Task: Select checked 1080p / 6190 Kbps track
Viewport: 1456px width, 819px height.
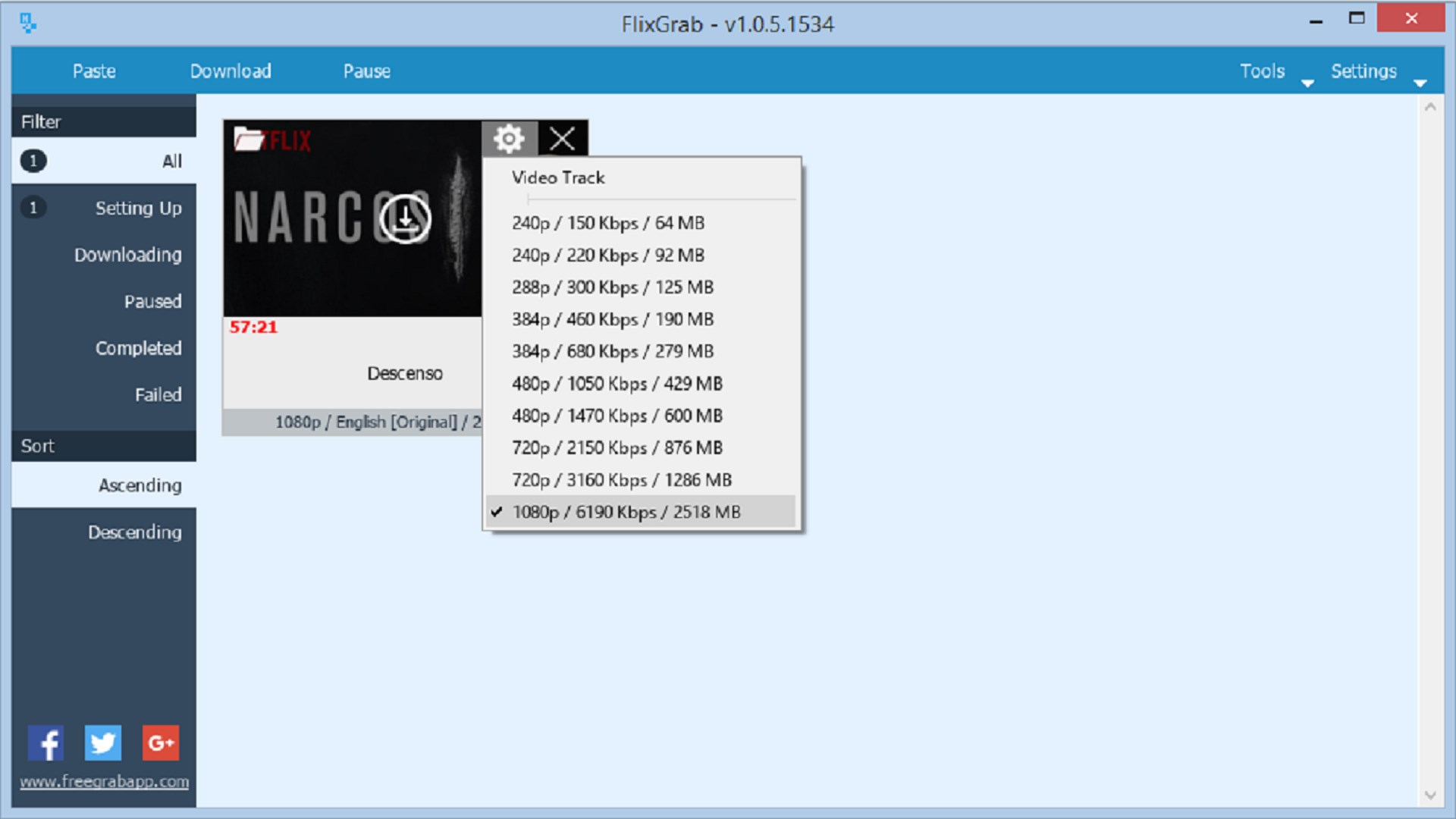Action: click(626, 513)
